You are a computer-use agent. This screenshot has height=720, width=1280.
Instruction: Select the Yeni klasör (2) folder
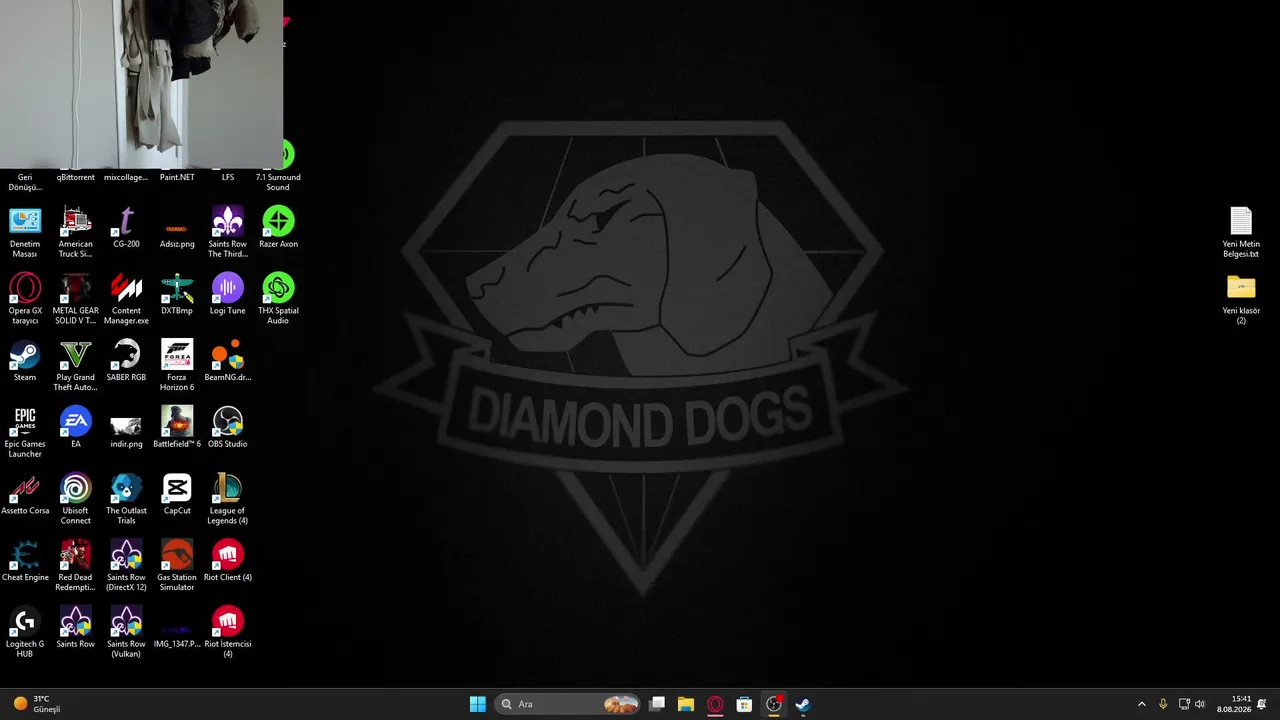(x=1241, y=299)
